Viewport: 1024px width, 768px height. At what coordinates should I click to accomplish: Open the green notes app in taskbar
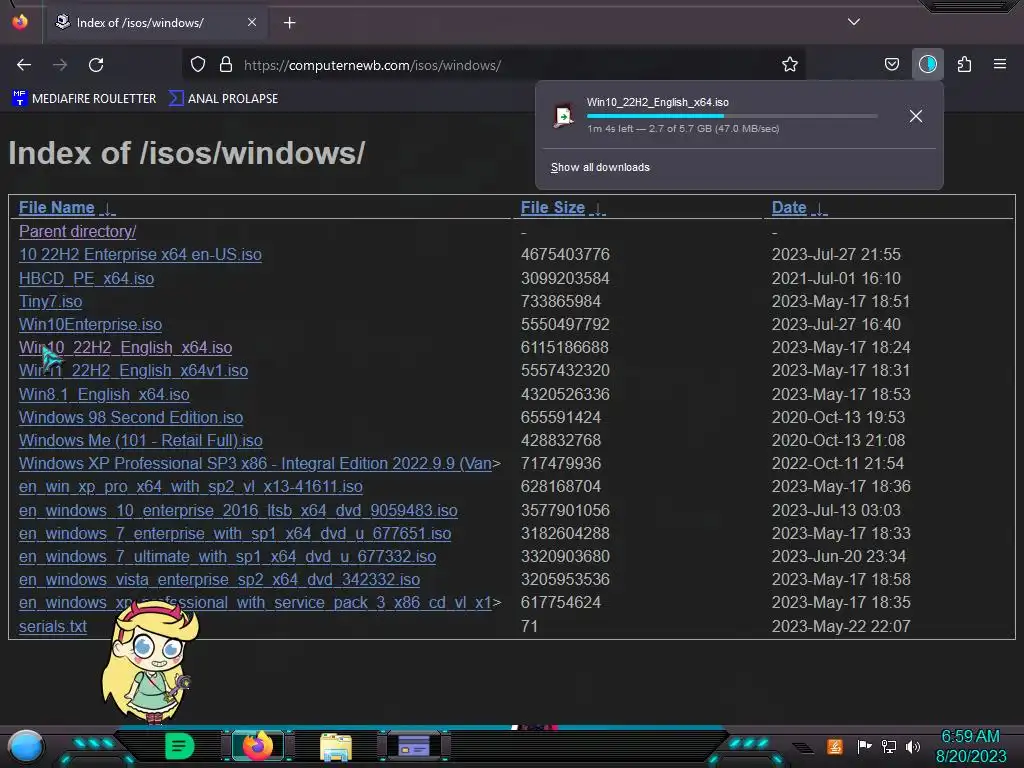(x=179, y=746)
